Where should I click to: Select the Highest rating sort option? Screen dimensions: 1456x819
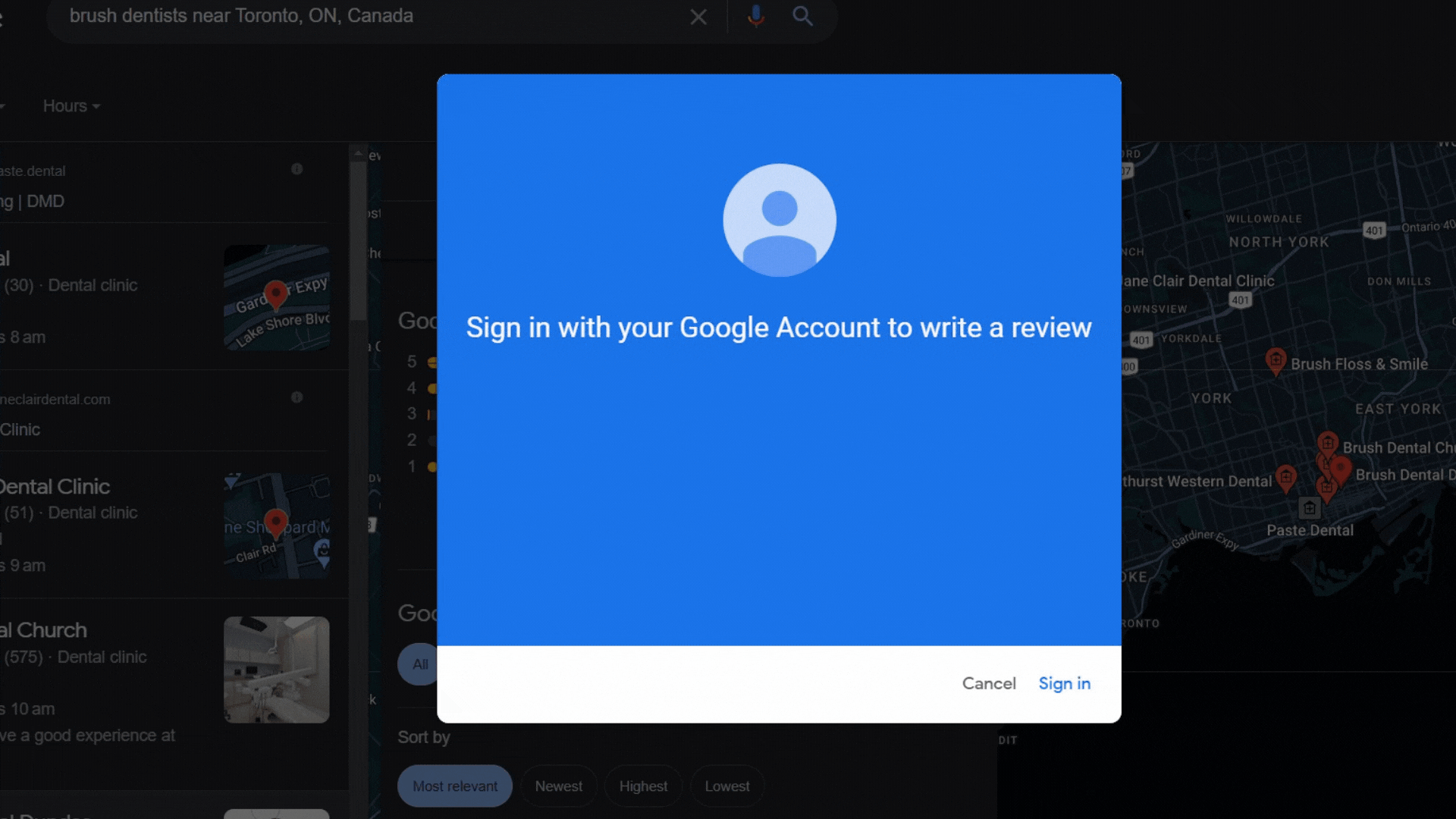643,786
